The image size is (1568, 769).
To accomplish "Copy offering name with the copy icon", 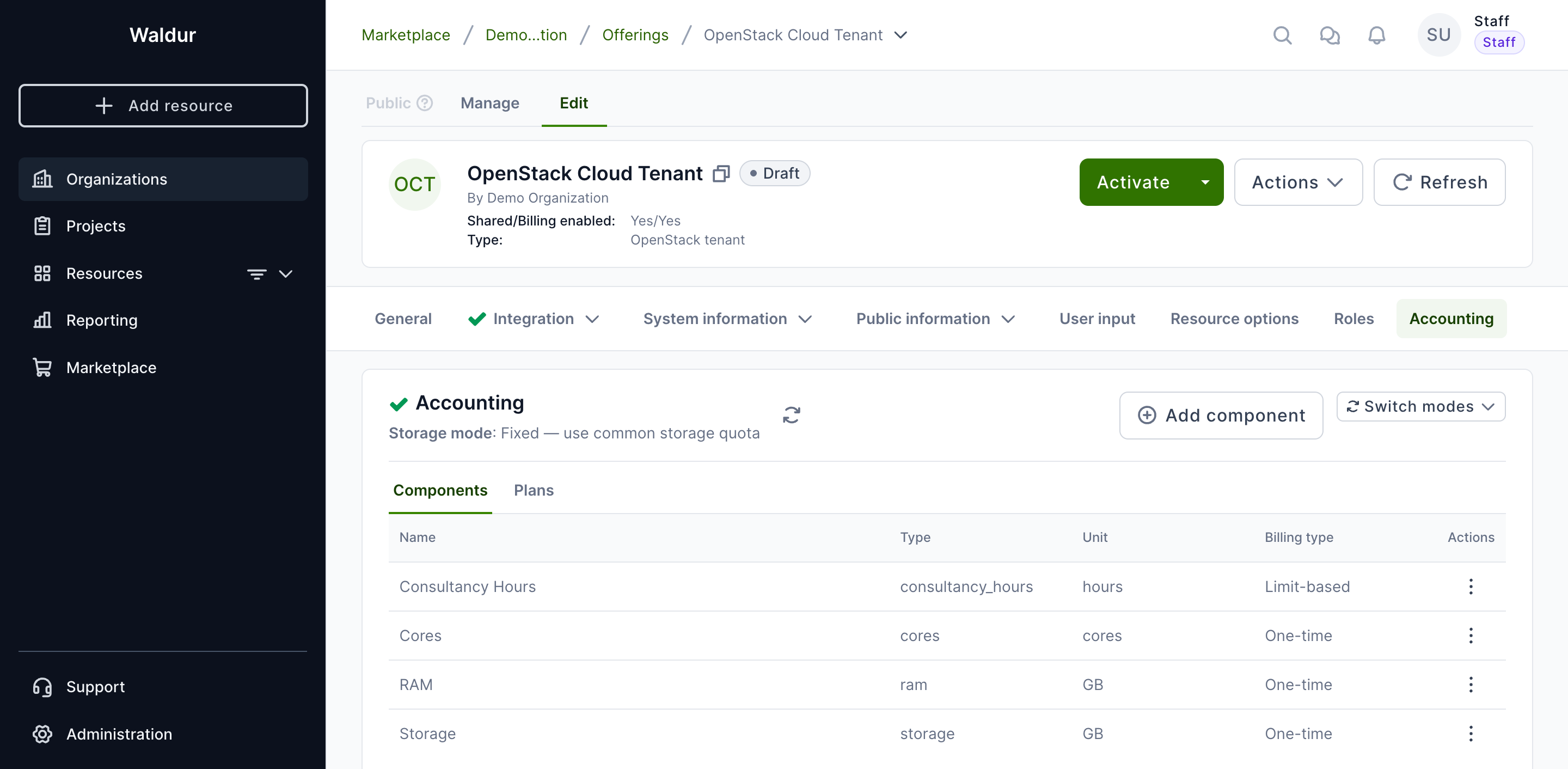I will coord(721,174).
